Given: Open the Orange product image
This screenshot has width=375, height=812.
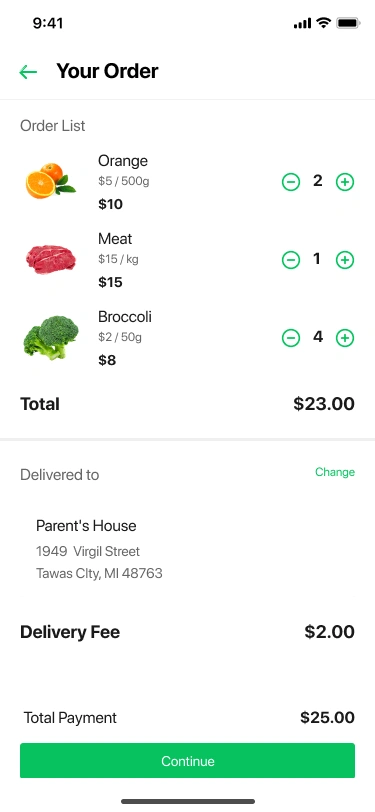Looking at the screenshot, I should [51, 181].
